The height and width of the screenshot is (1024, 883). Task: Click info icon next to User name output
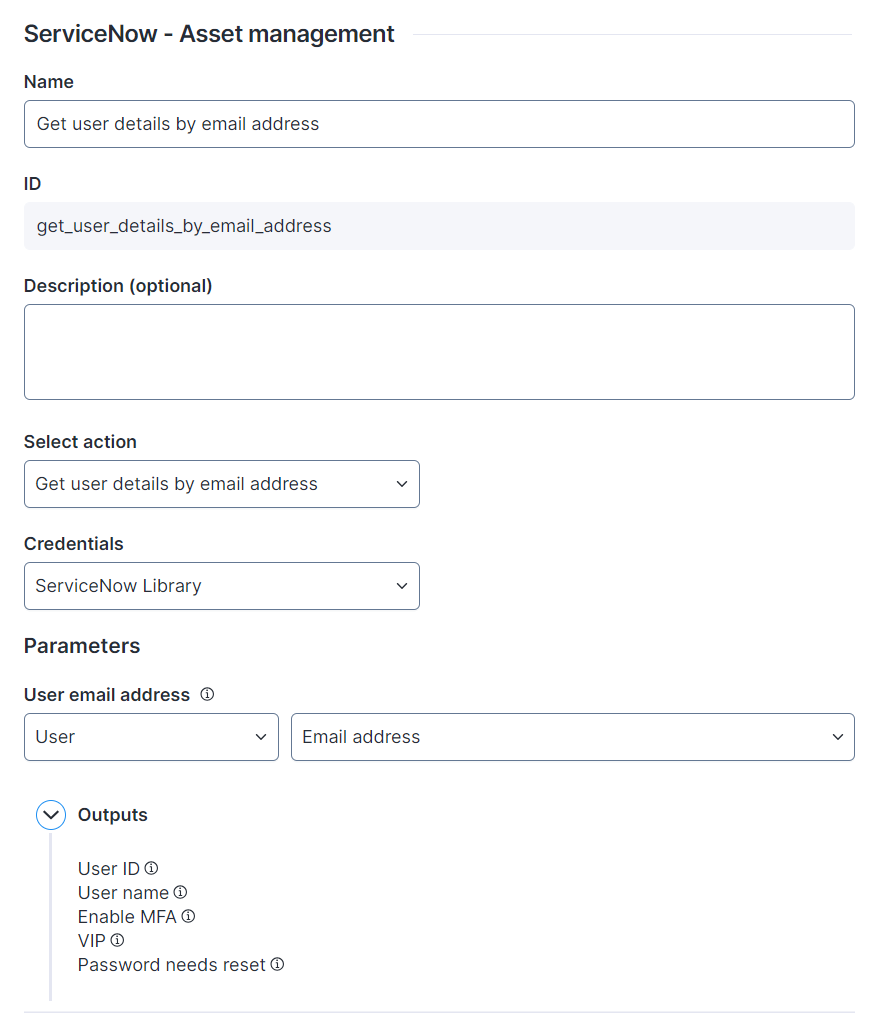point(180,892)
